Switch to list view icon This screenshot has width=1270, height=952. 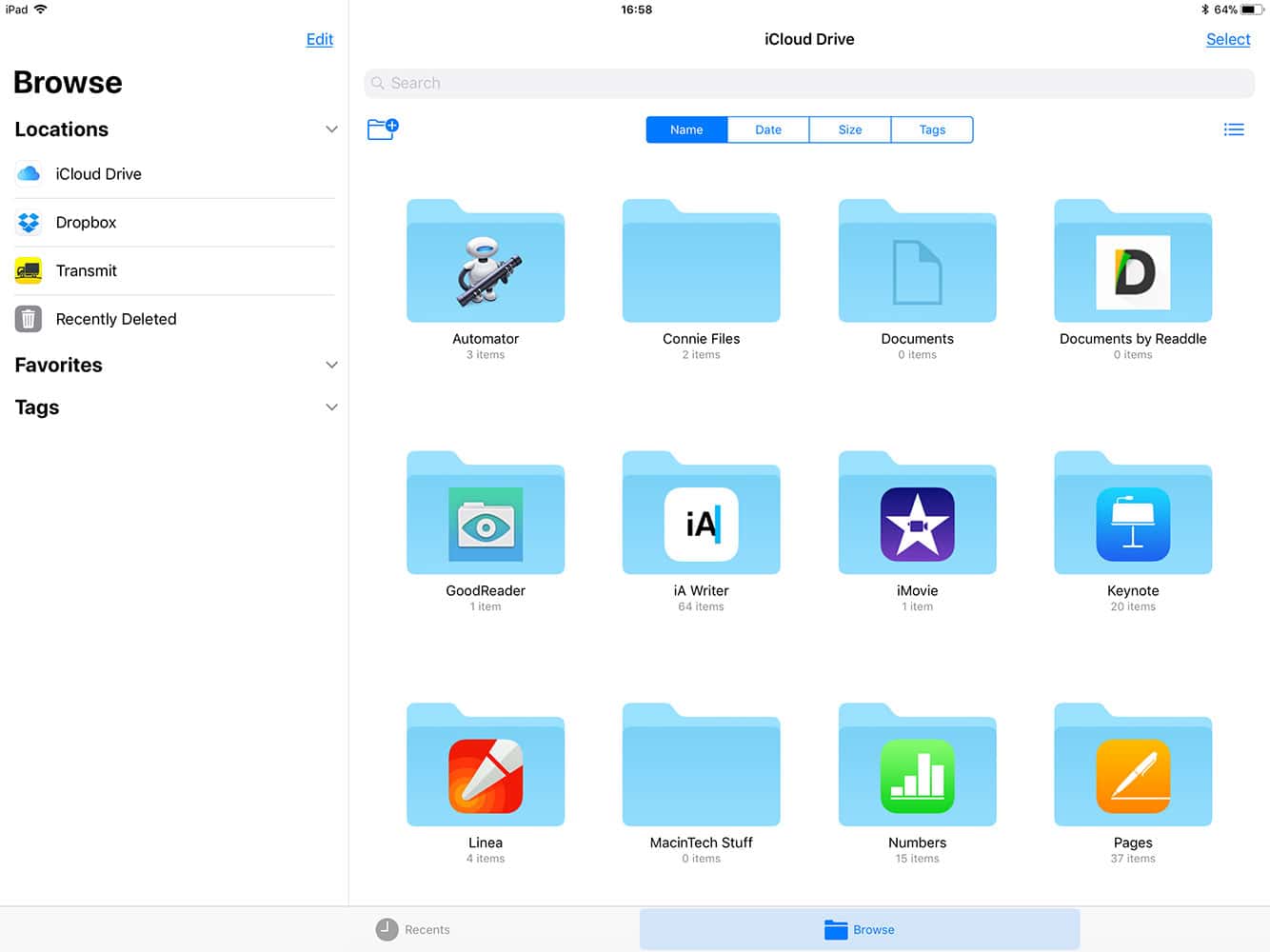[1234, 129]
